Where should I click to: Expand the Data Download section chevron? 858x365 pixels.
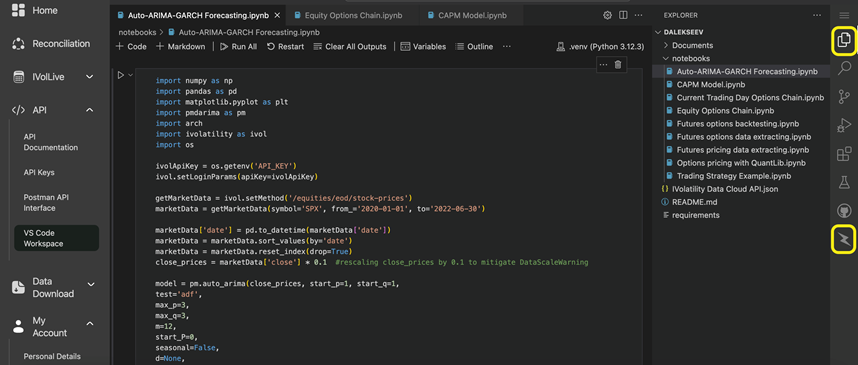click(91, 284)
